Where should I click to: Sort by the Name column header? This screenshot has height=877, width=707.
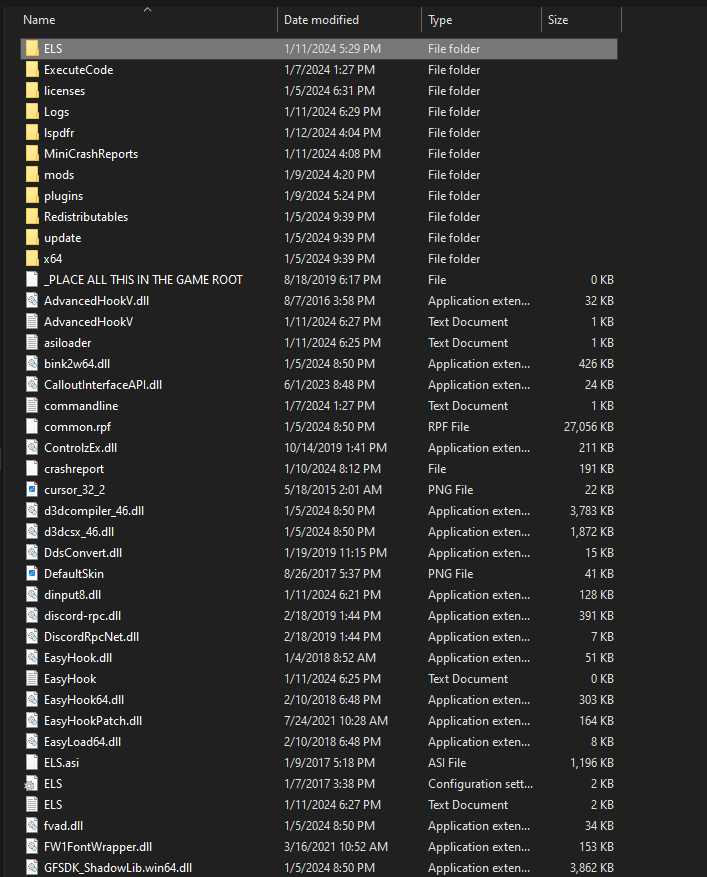(39, 20)
